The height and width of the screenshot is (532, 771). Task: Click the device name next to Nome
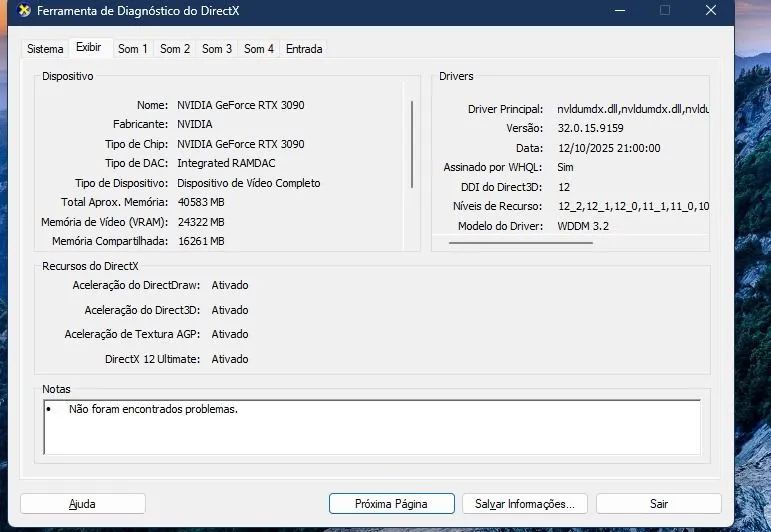pyautogui.click(x=240, y=105)
